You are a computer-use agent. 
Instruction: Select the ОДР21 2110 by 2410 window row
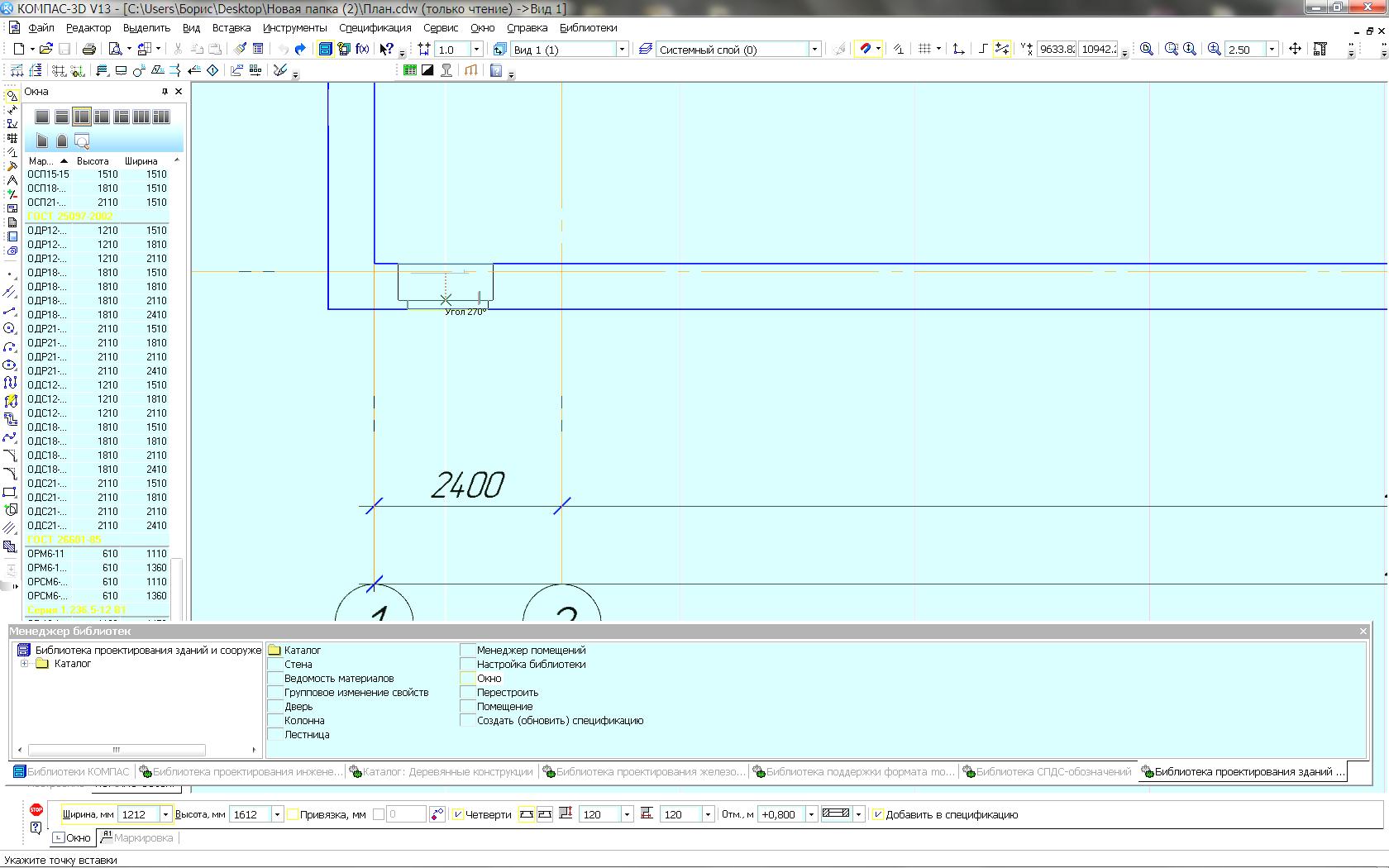98,371
